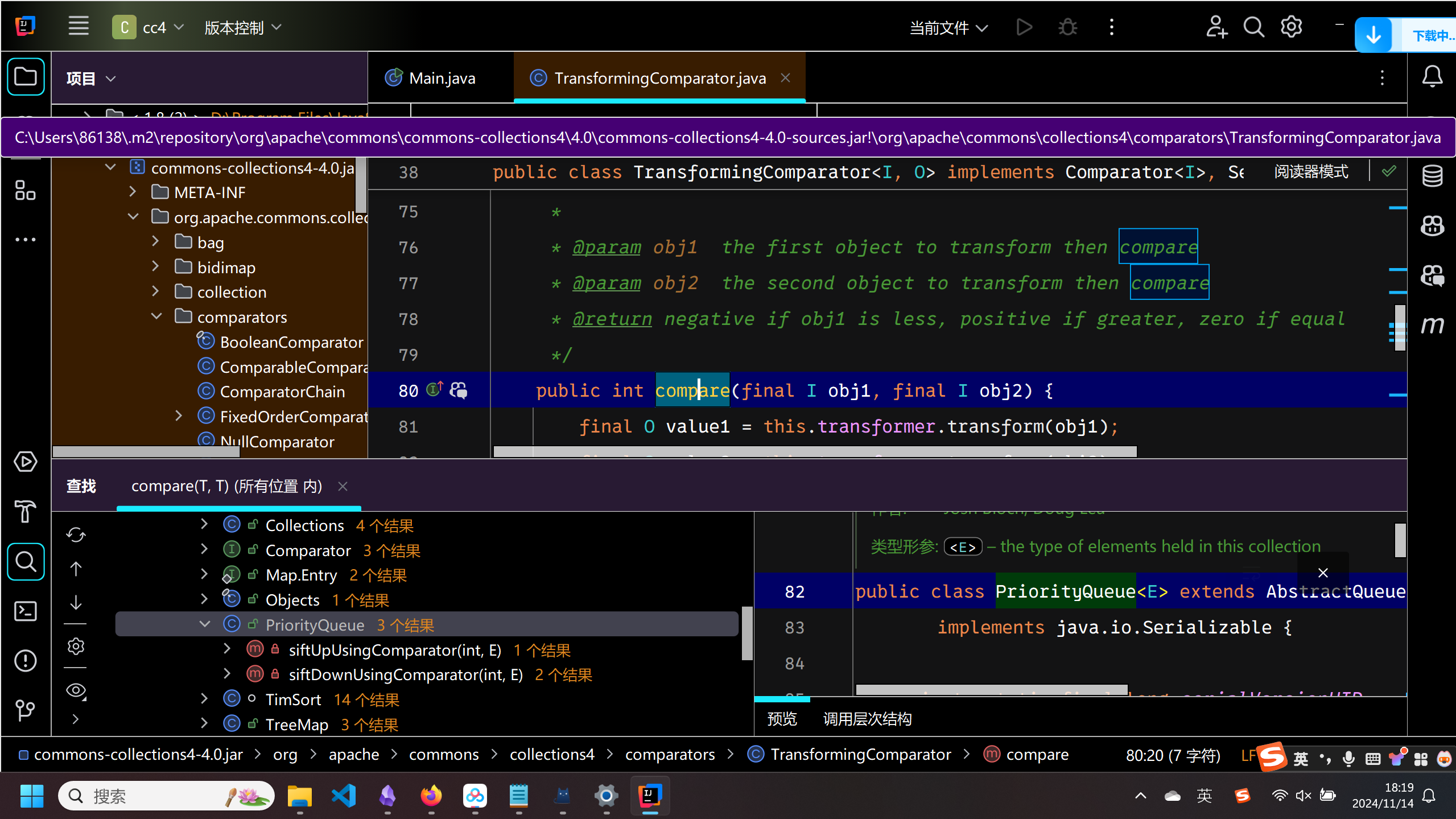Switch to Preview tab
The image size is (1456, 819).
[x=782, y=719]
